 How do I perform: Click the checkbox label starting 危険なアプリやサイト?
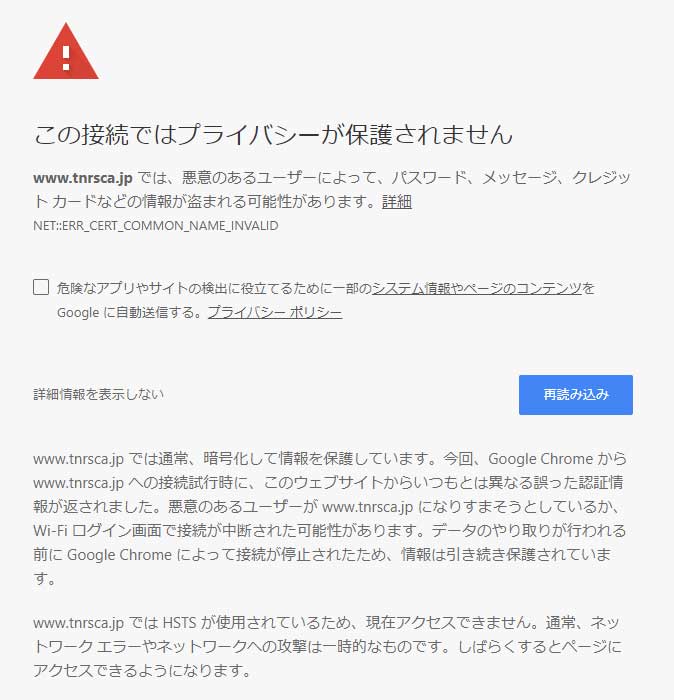click(325, 288)
